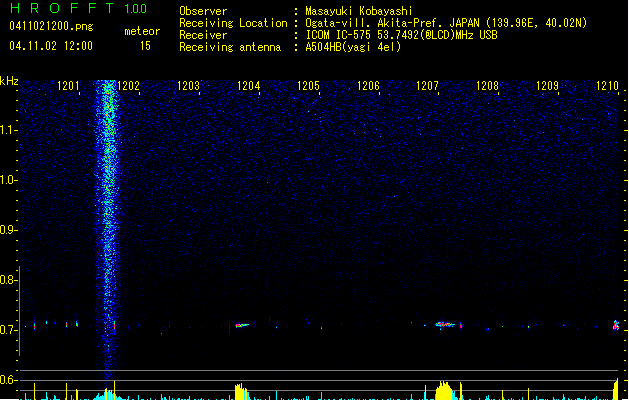Click the 0.6 frequency axis label

point(8,380)
